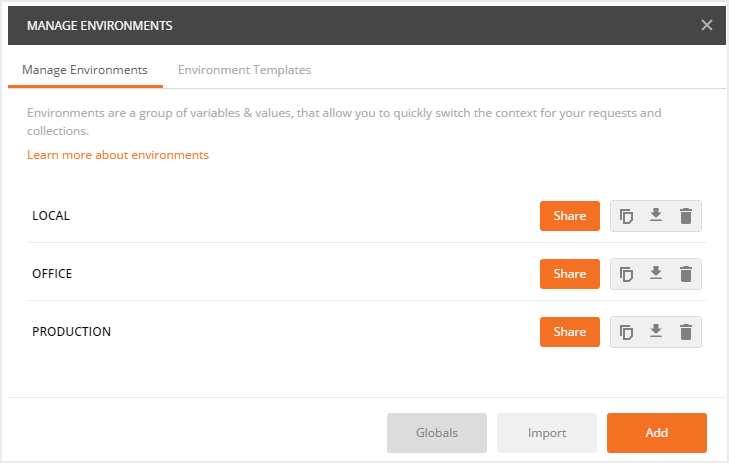Share the LOCAL environment
This screenshot has height=463, width=729.
[570, 216]
